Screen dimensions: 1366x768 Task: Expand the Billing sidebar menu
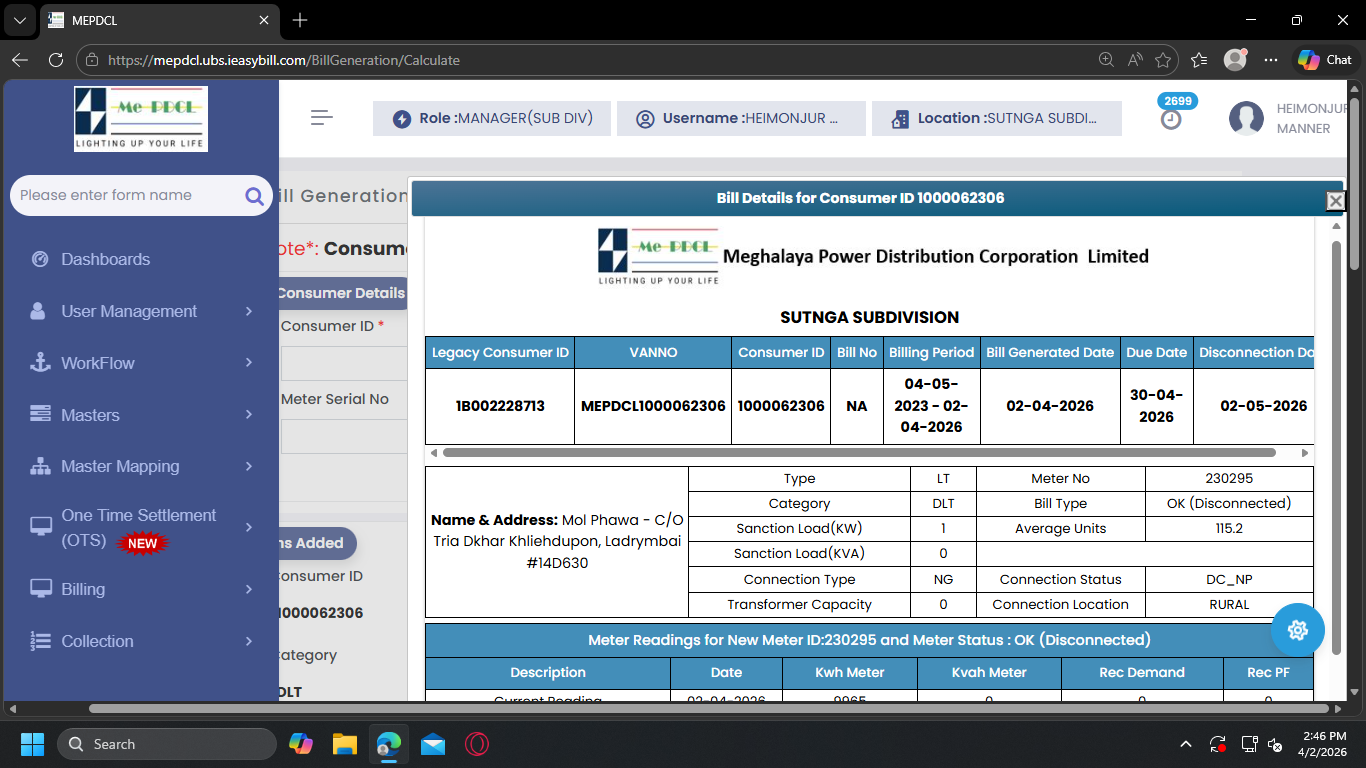pos(83,589)
